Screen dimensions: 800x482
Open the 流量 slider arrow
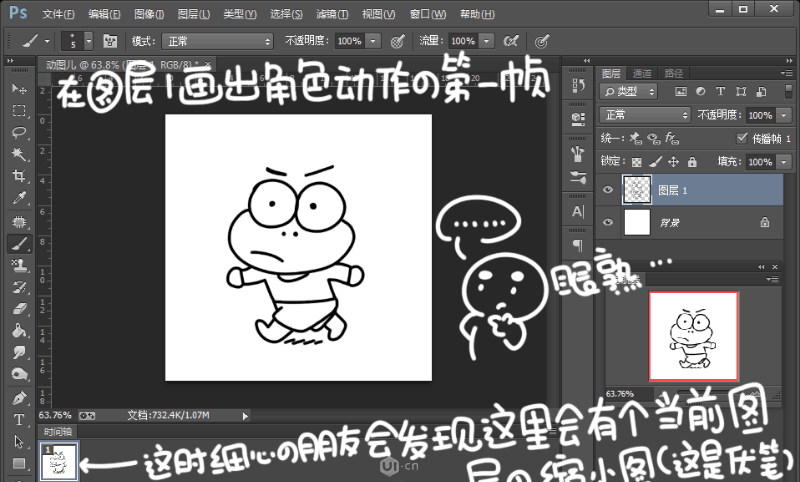487,41
